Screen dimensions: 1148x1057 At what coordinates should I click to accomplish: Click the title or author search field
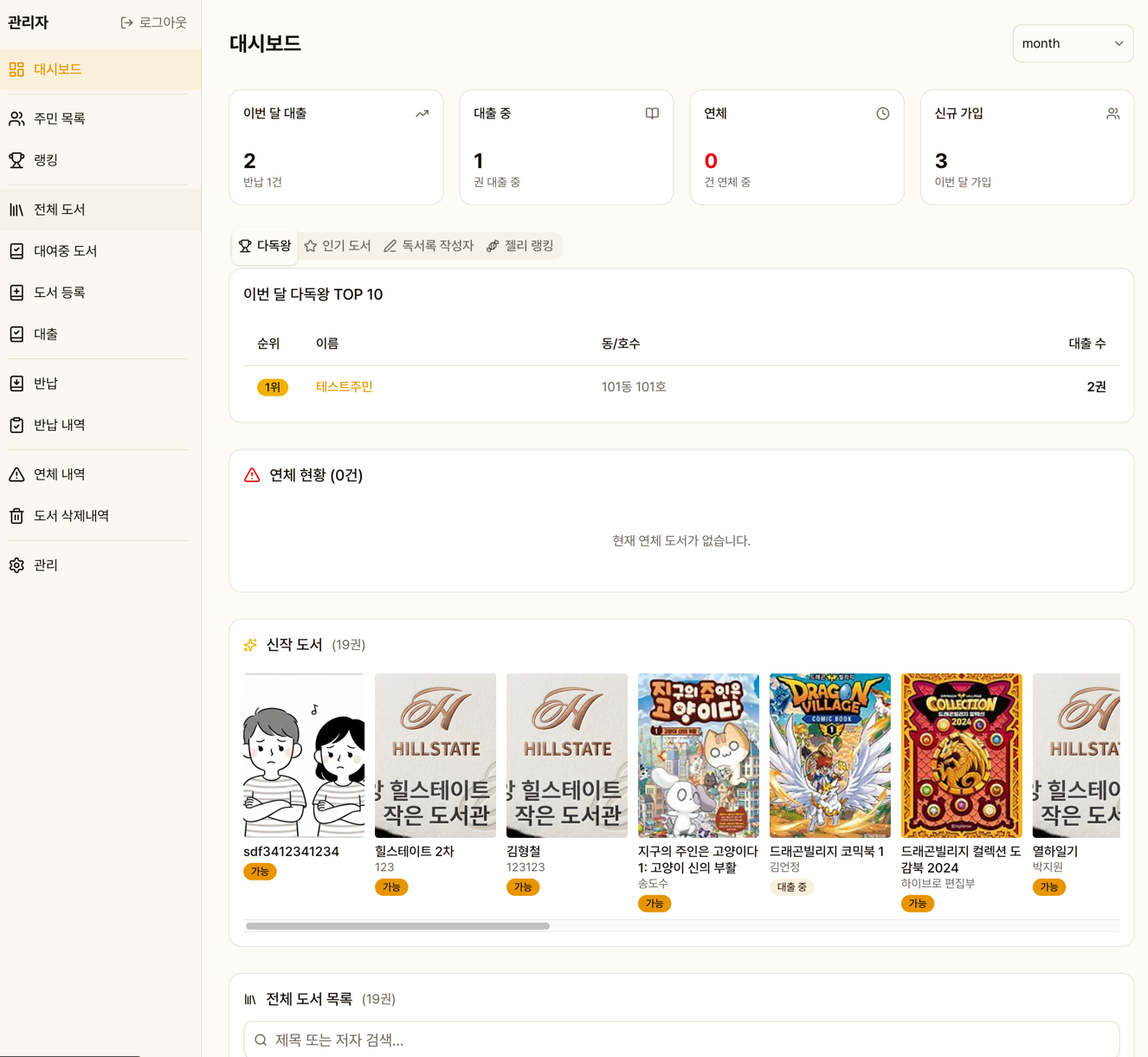(681, 1040)
